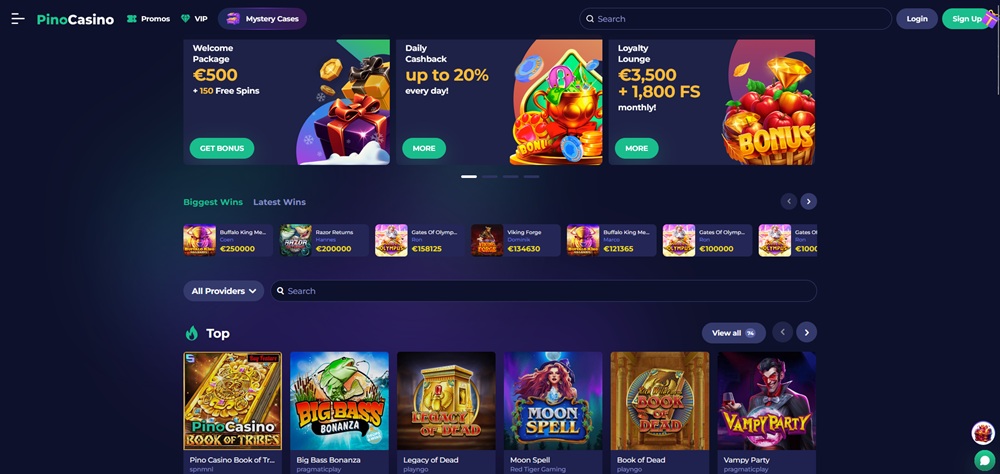Screen dimensions: 1000x474
Task: Open the Promos menu item
Action: [x=148, y=19]
